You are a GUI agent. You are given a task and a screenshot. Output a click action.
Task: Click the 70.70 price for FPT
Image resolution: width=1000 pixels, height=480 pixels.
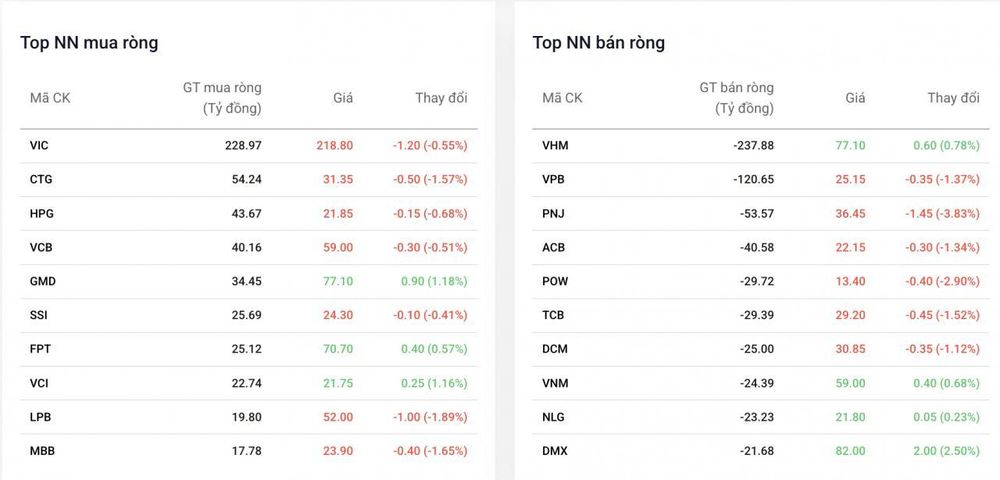click(338, 349)
